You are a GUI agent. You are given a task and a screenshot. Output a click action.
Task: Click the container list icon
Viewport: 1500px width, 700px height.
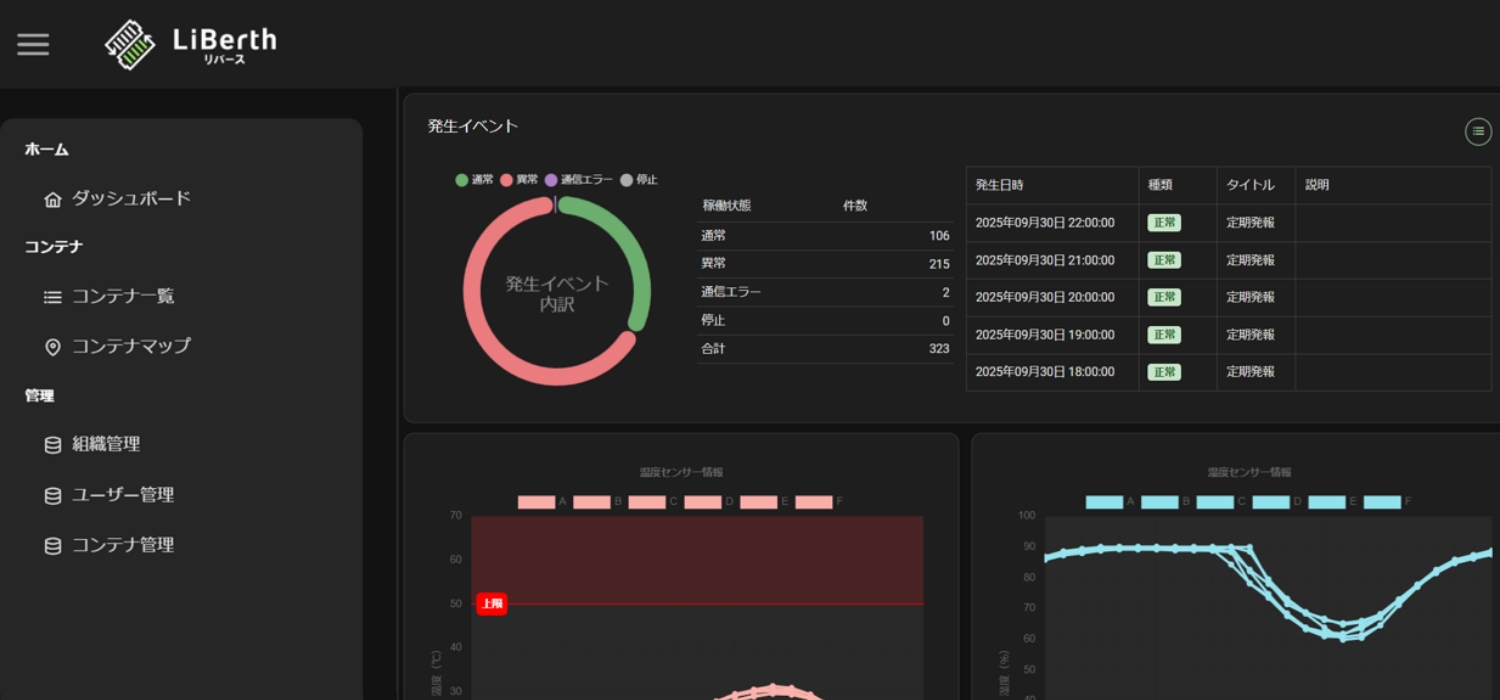tap(53, 297)
